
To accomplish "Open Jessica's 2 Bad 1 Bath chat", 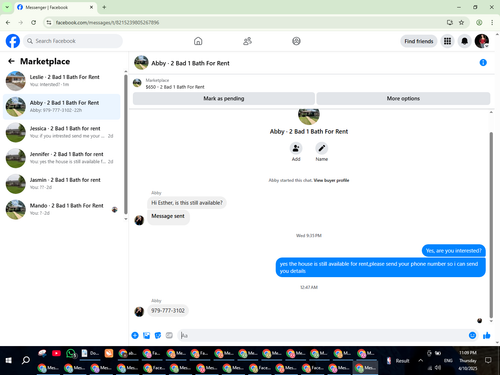I will point(62,132).
